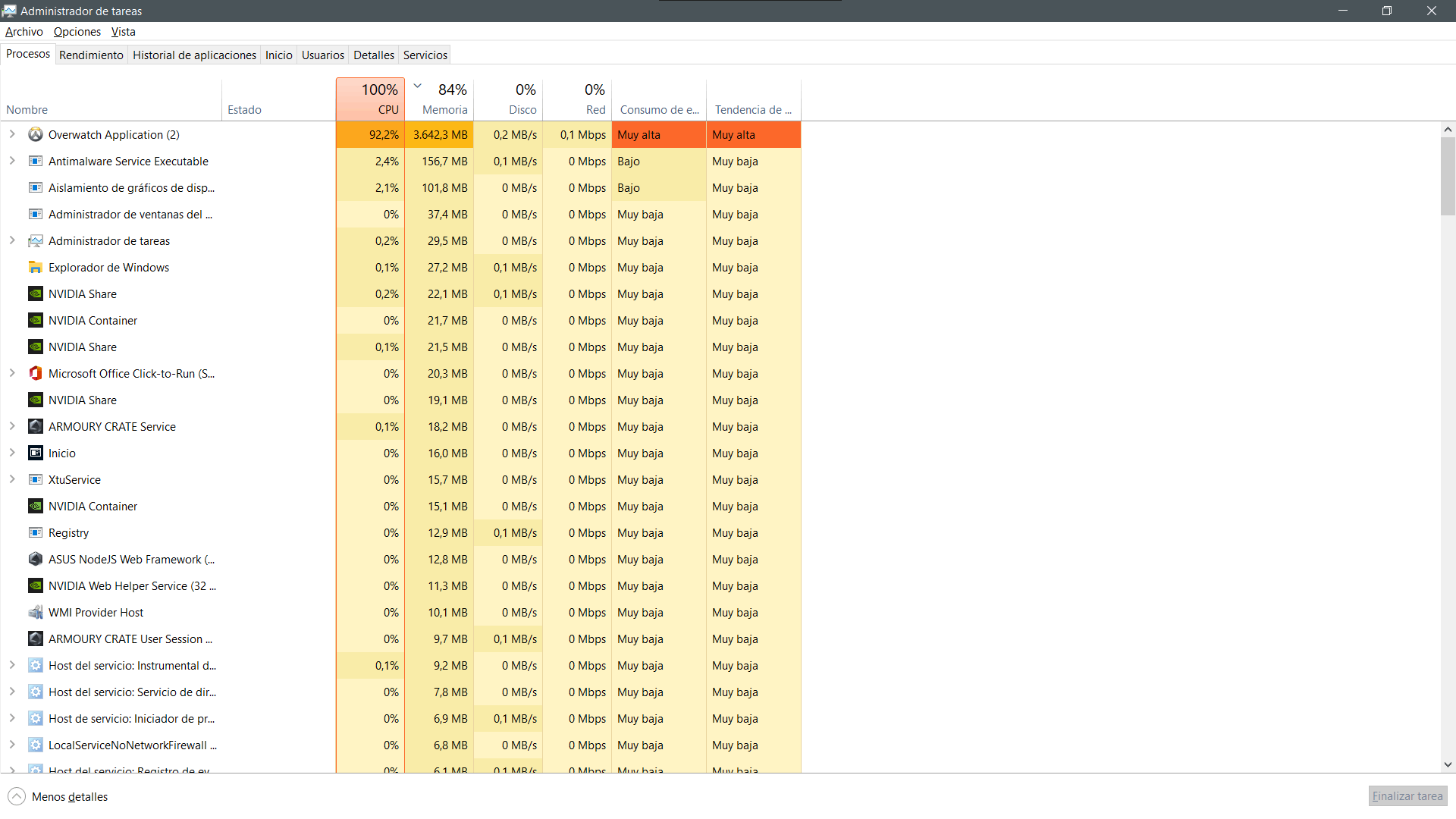Click the WMI Provider Host icon

[35, 613]
